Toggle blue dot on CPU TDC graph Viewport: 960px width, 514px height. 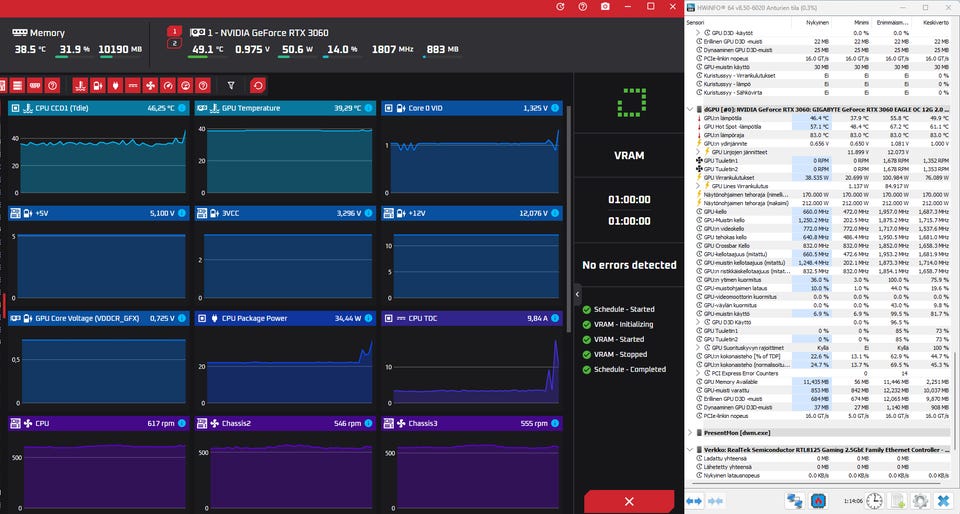pyautogui.click(x=555, y=318)
